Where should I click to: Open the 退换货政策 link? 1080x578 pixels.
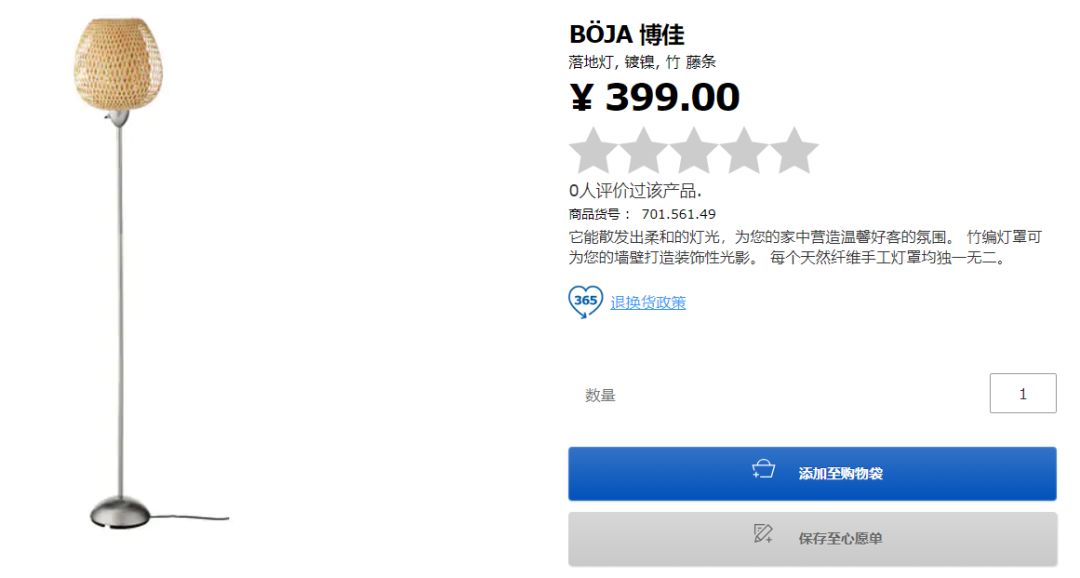tap(649, 302)
